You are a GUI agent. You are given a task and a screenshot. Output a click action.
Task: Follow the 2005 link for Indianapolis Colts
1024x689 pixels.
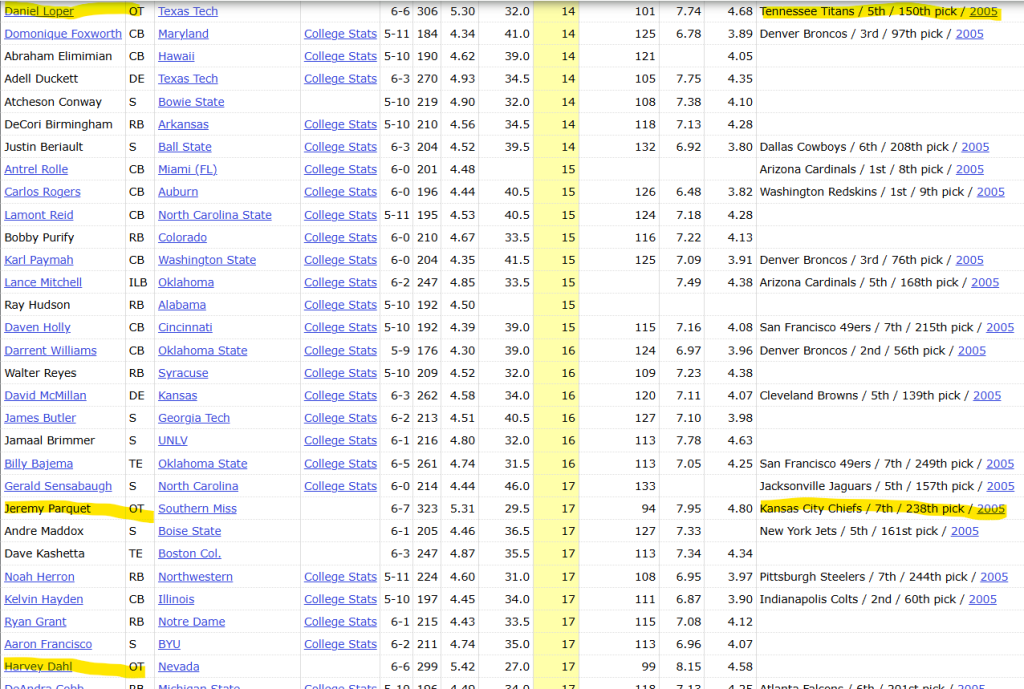tap(982, 599)
